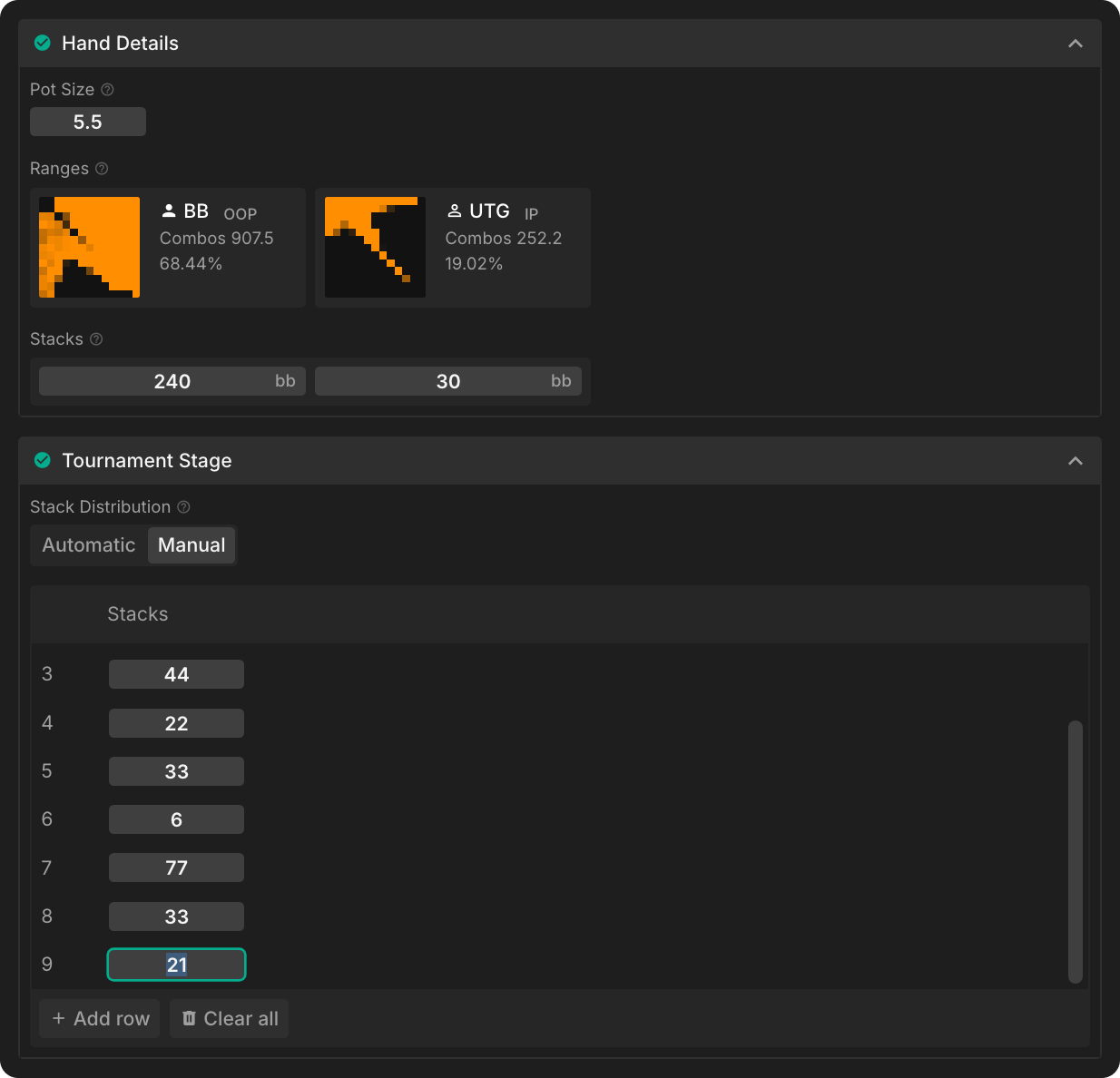Click the trash icon in Clear all
The height and width of the screenshot is (1078, 1120).
pyautogui.click(x=189, y=1018)
